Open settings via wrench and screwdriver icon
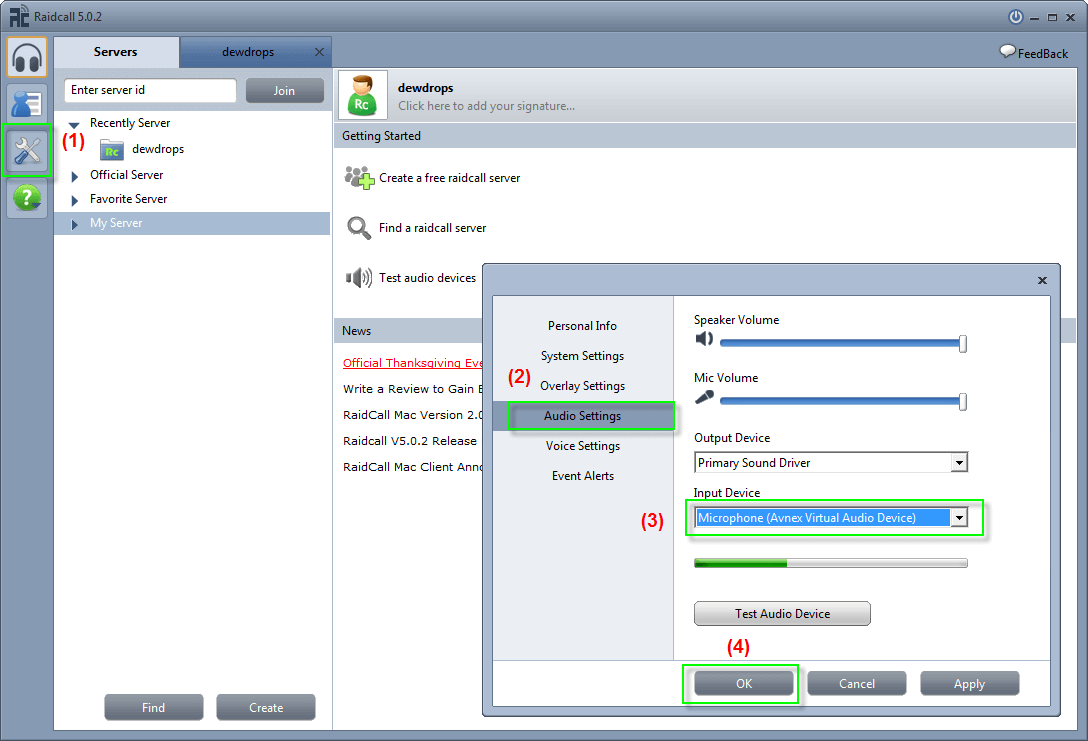Viewport: 1088px width, 741px height. [27, 151]
